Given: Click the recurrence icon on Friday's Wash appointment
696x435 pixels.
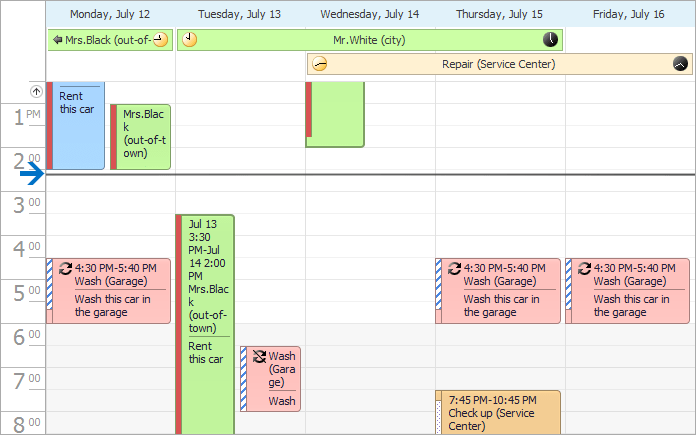Looking at the screenshot, I should [x=585, y=268].
